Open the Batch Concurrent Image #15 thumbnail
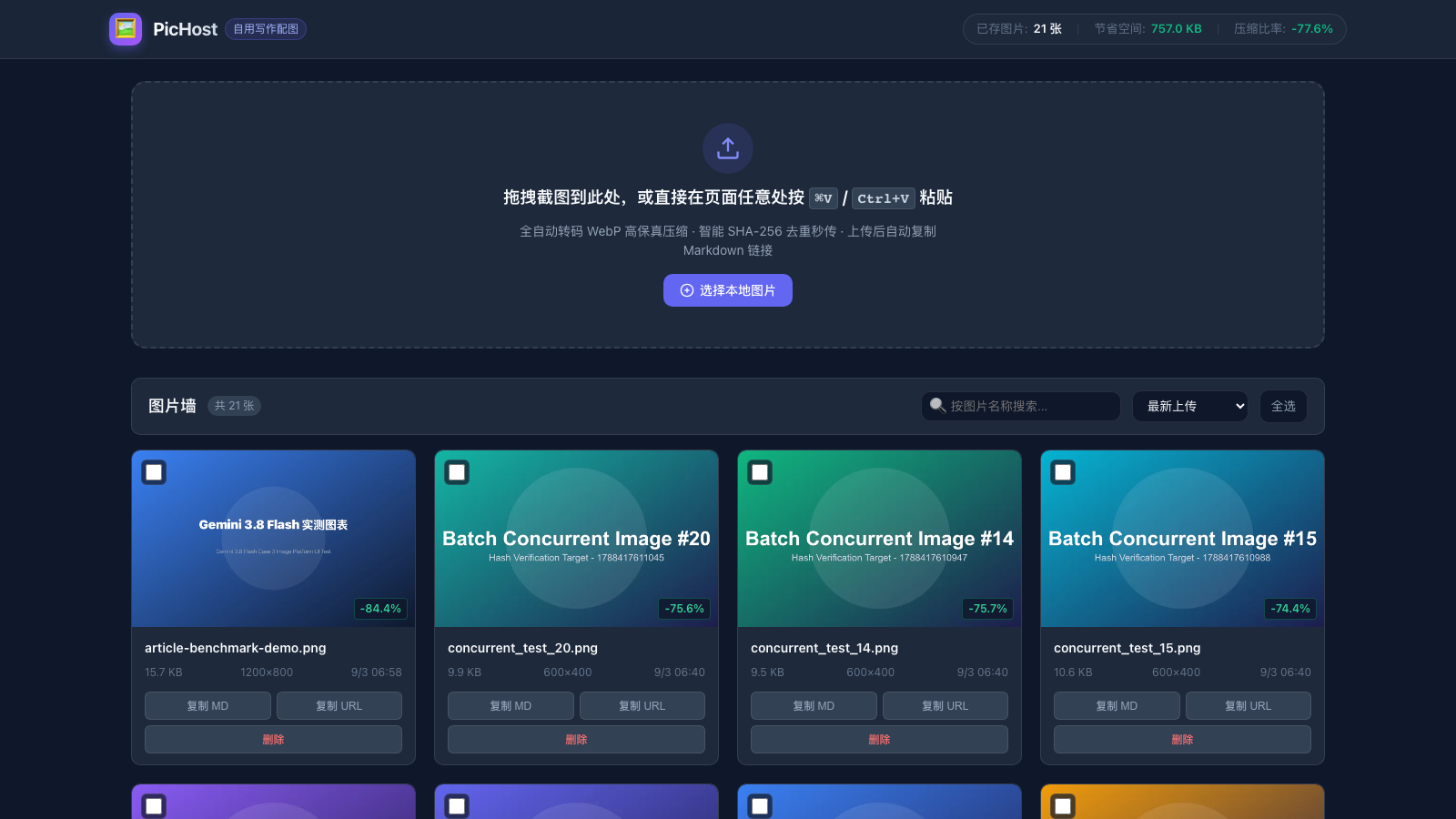This screenshot has width=1456, height=819. (x=1182, y=539)
